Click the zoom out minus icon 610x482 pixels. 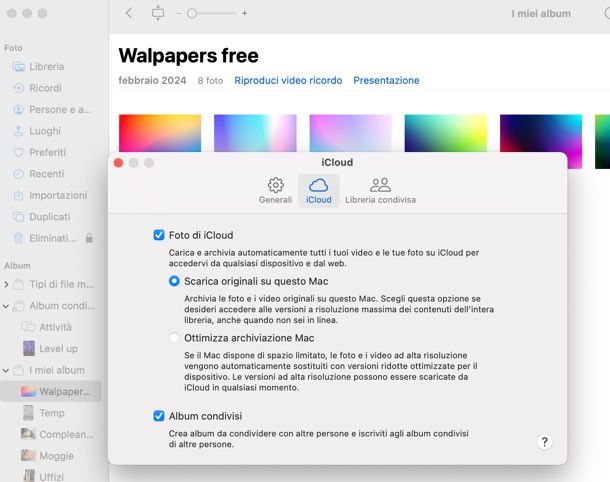179,13
